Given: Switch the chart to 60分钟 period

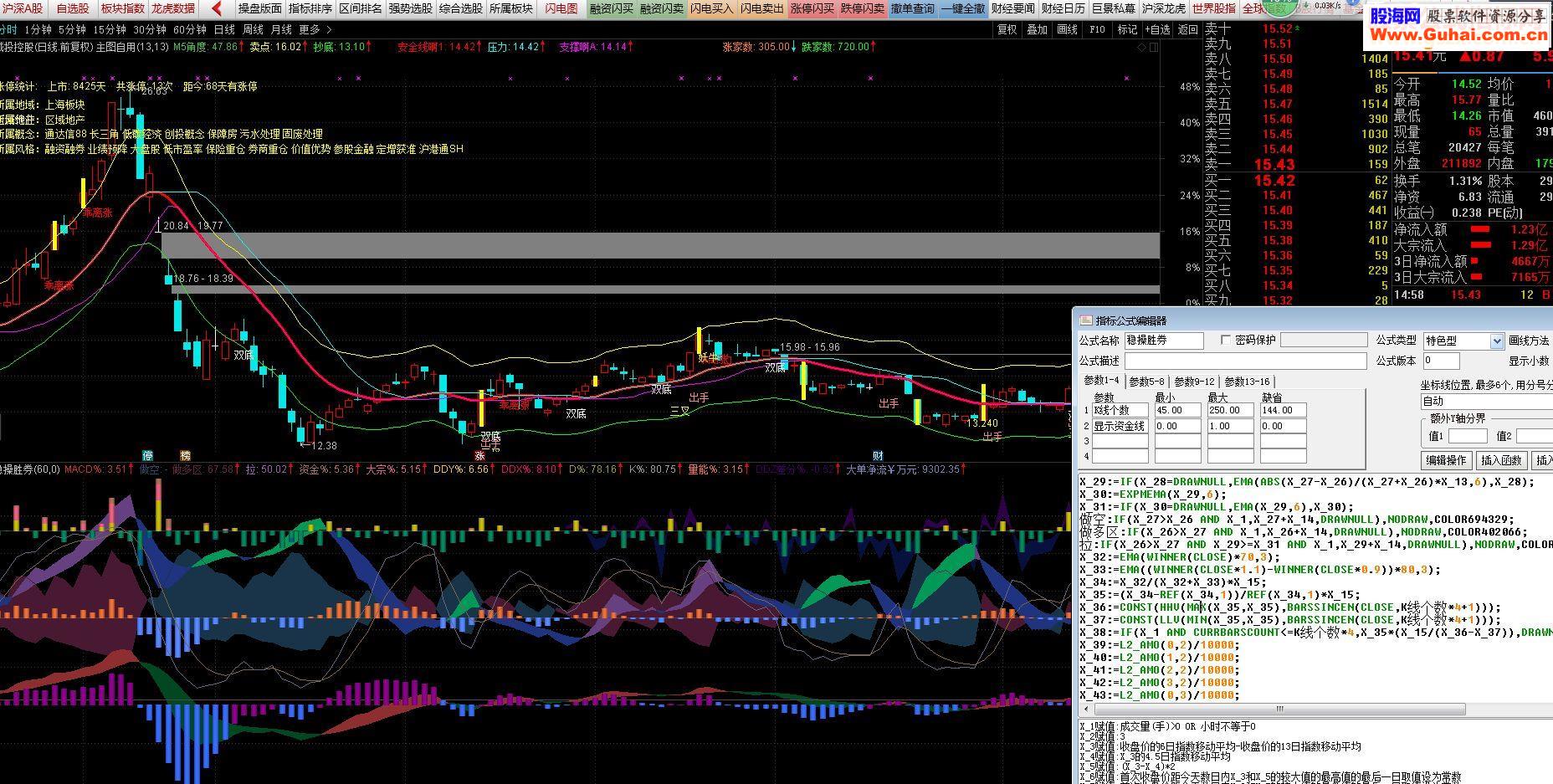Looking at the screenshot, I should pos(190,29).
